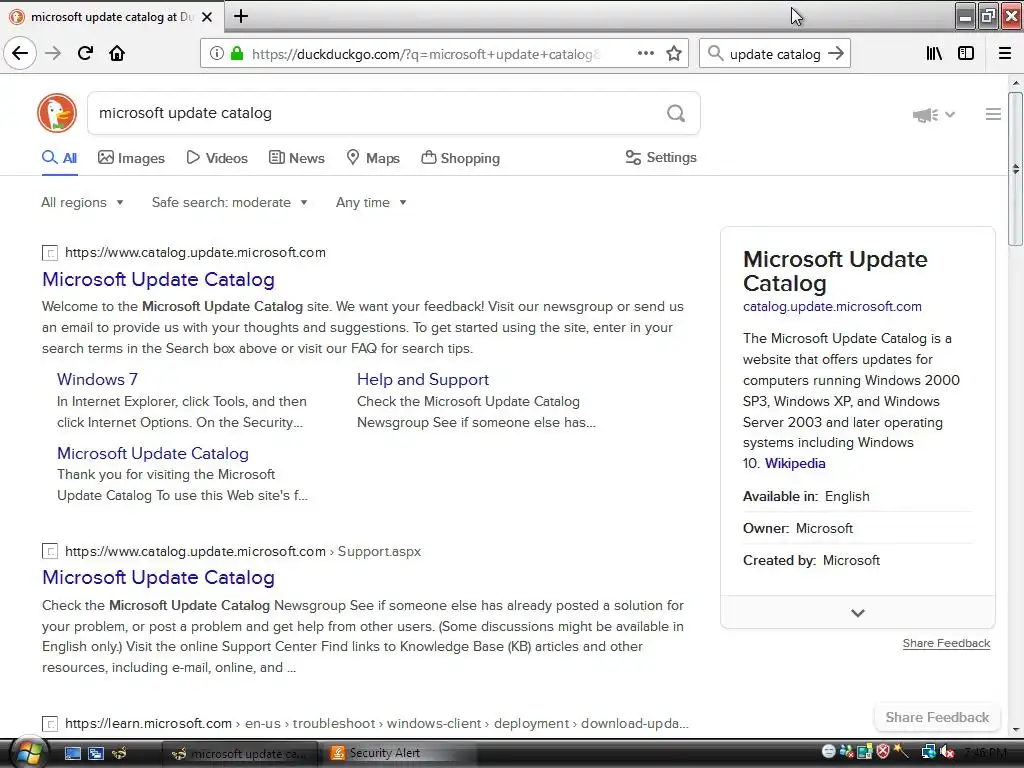
Task: Open page actions three-dot menu
Action: pos(646,54)
